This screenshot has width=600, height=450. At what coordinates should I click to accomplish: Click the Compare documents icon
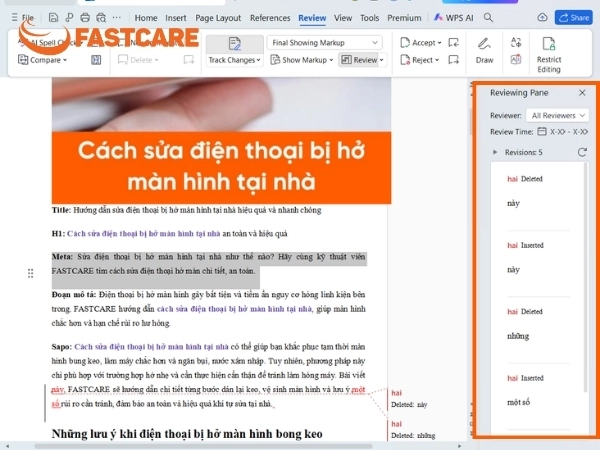[x=23, y=60]
